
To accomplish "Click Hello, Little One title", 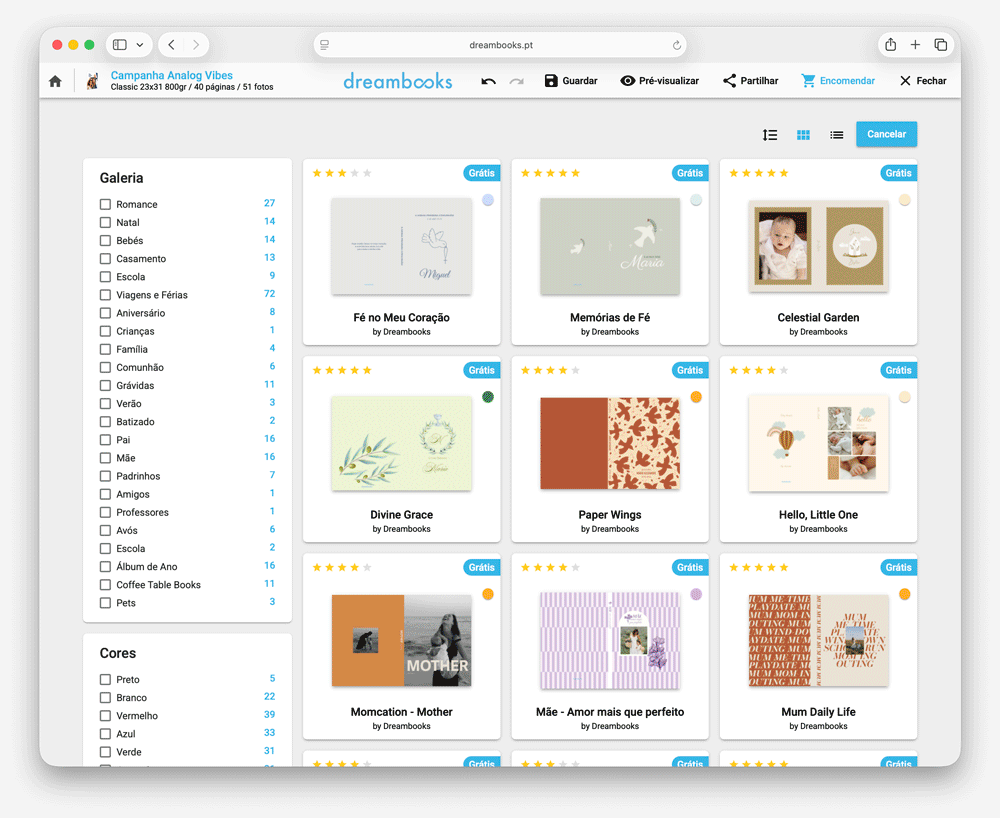I will click(818, 515).
